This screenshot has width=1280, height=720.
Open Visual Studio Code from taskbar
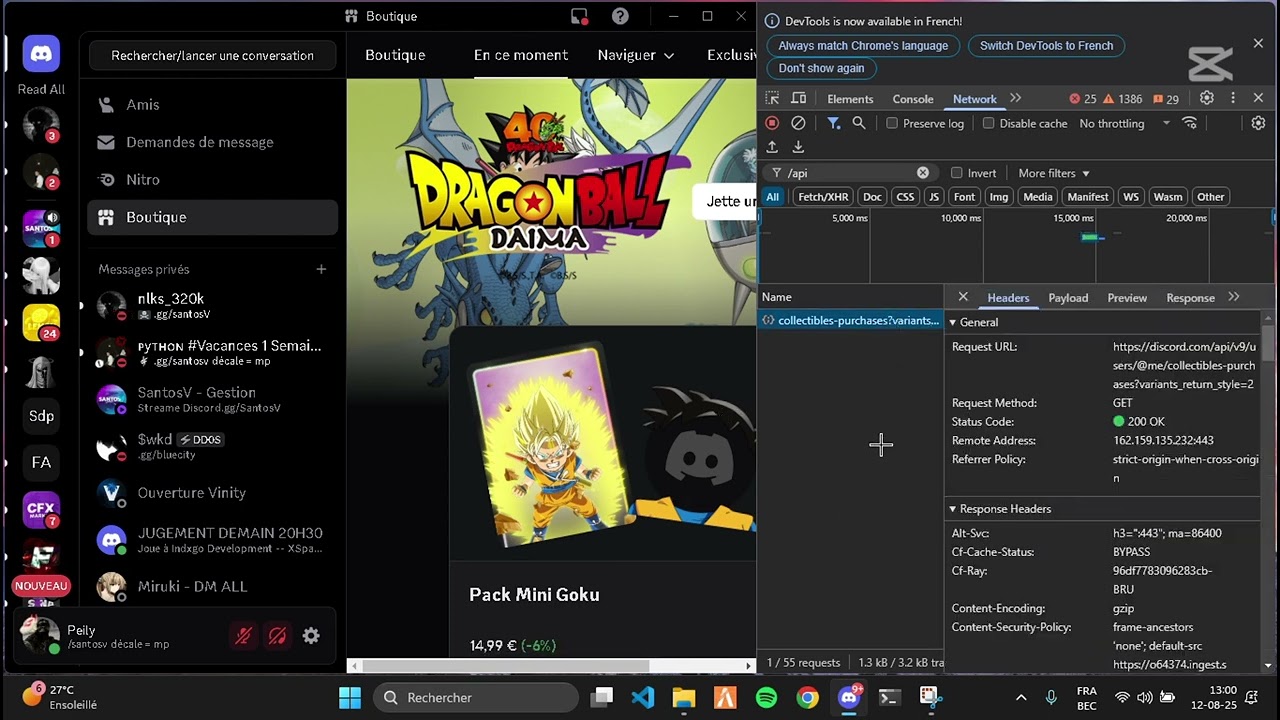(643, 698)
